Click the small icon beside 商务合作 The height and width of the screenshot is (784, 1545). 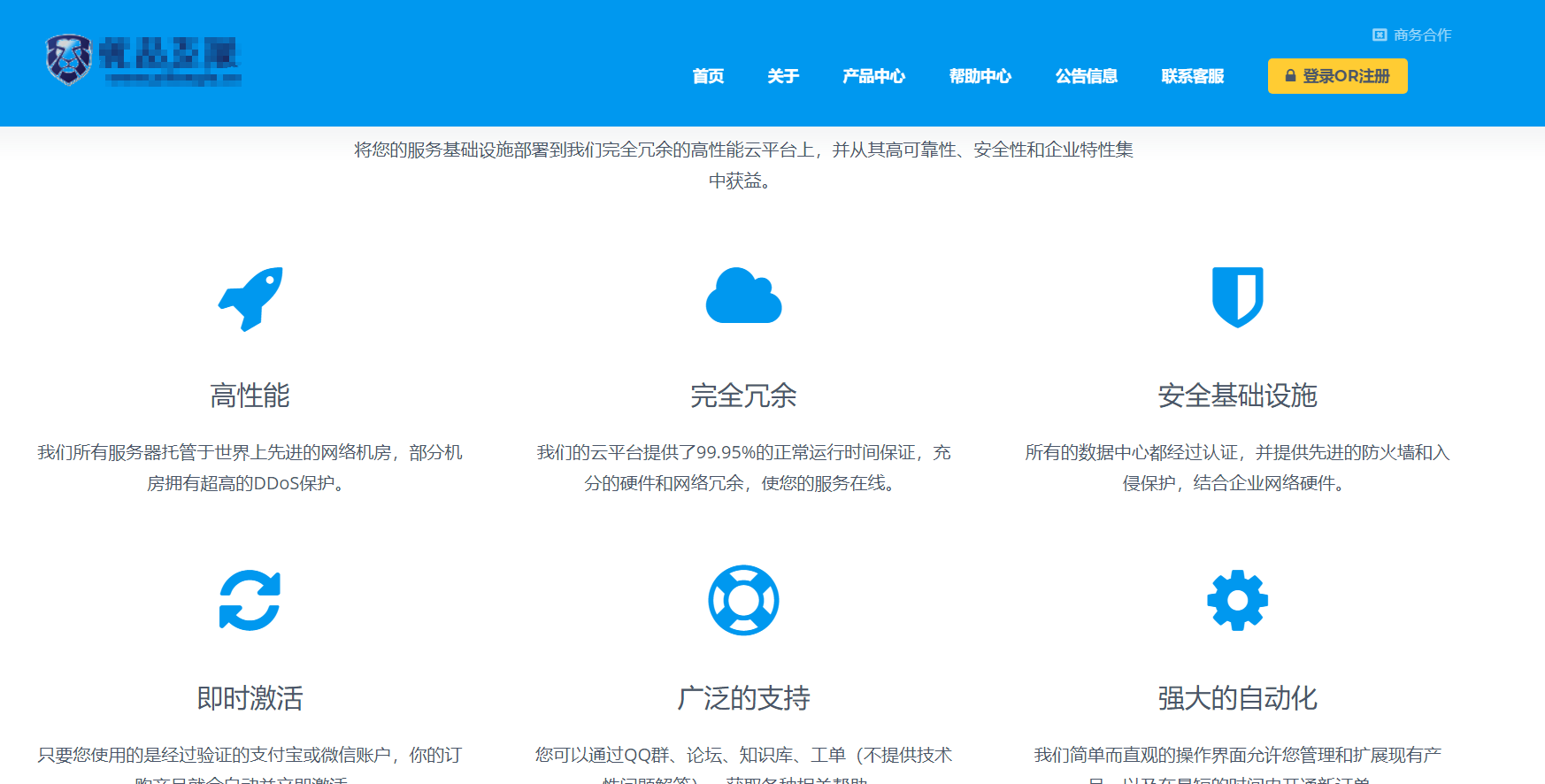point(1379,35)
